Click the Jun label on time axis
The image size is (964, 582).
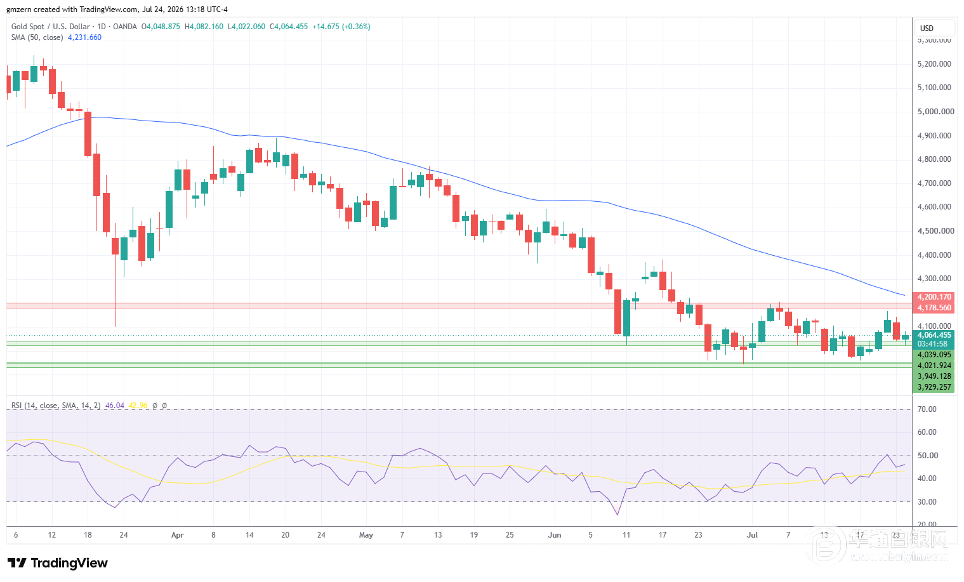coord(555,535)
